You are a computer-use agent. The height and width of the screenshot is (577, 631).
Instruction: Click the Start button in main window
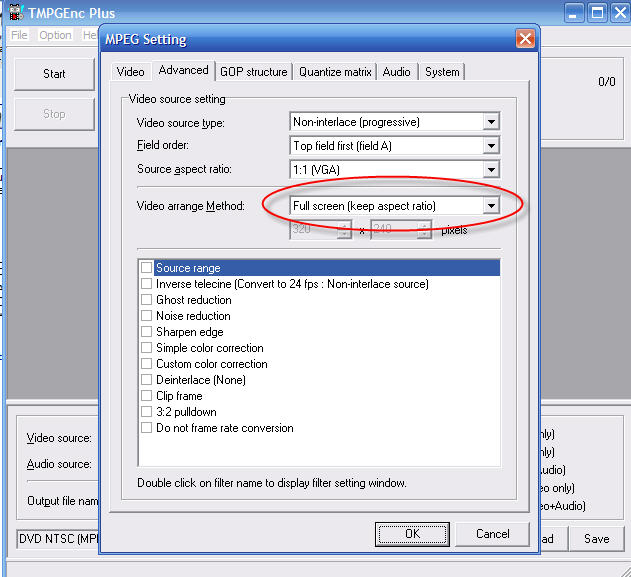point(54,74)
